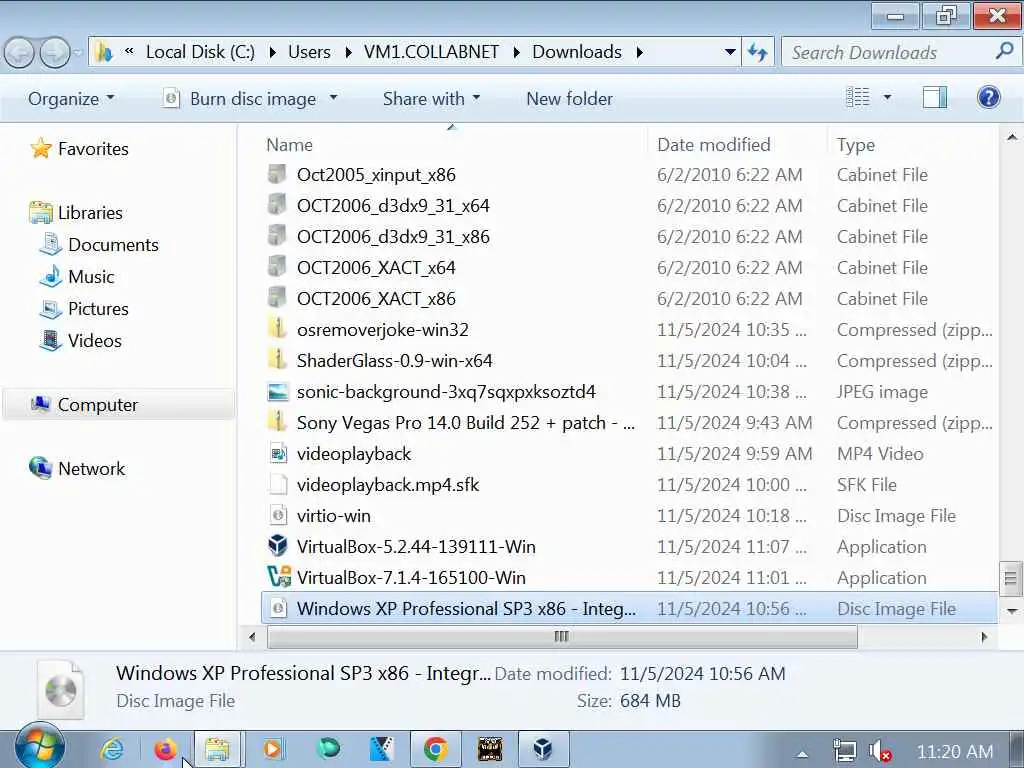Viewport: 1024px width, 768px height.
Task: Select the OCT2006_XACT_x64 file icon
Action: [277, 268]
